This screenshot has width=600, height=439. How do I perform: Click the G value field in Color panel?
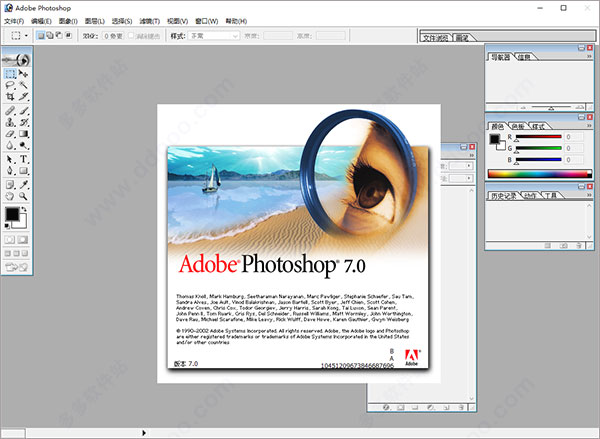pyautogui.click(x=574, y=148)
